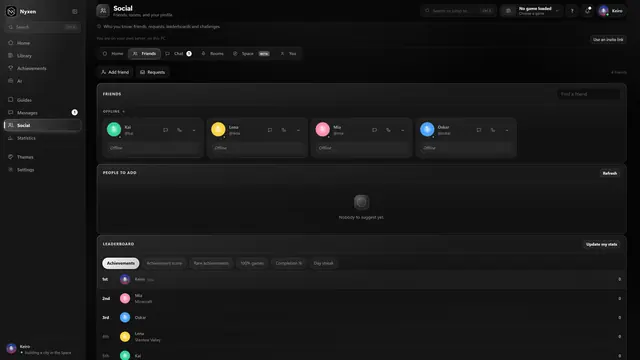Start a chat with Kai

[x=165, y=130]
